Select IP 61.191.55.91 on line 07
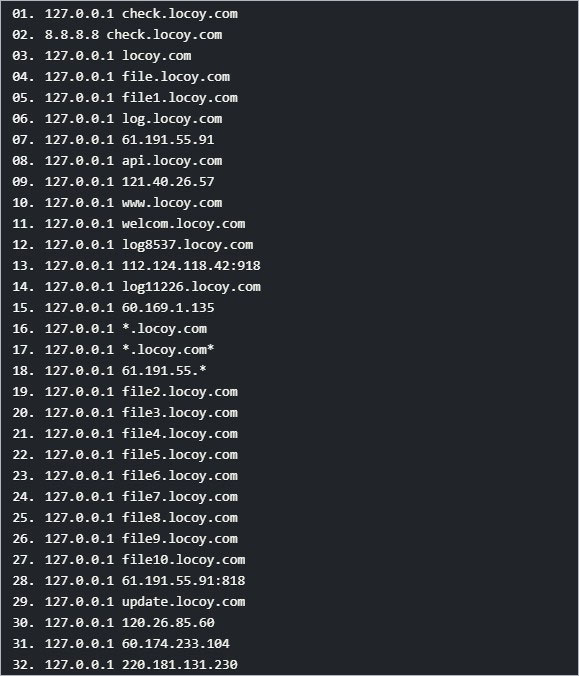The width and height of the screenshot is (579, 676). click(x=168, y=140)
